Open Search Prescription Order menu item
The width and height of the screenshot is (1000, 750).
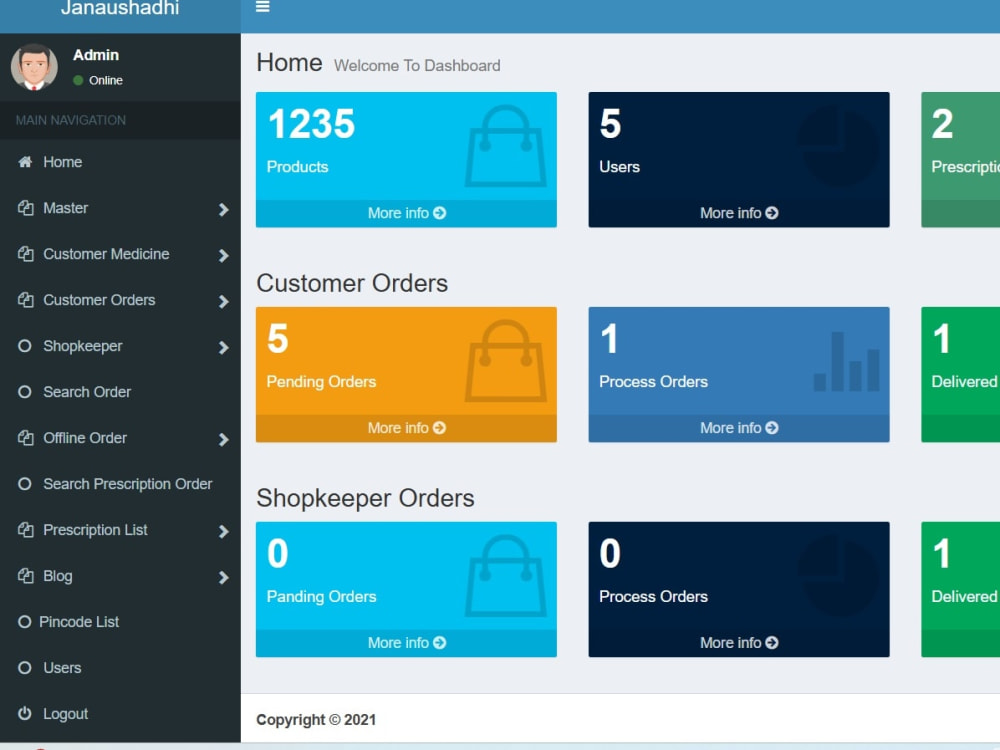tap(120, 484)
